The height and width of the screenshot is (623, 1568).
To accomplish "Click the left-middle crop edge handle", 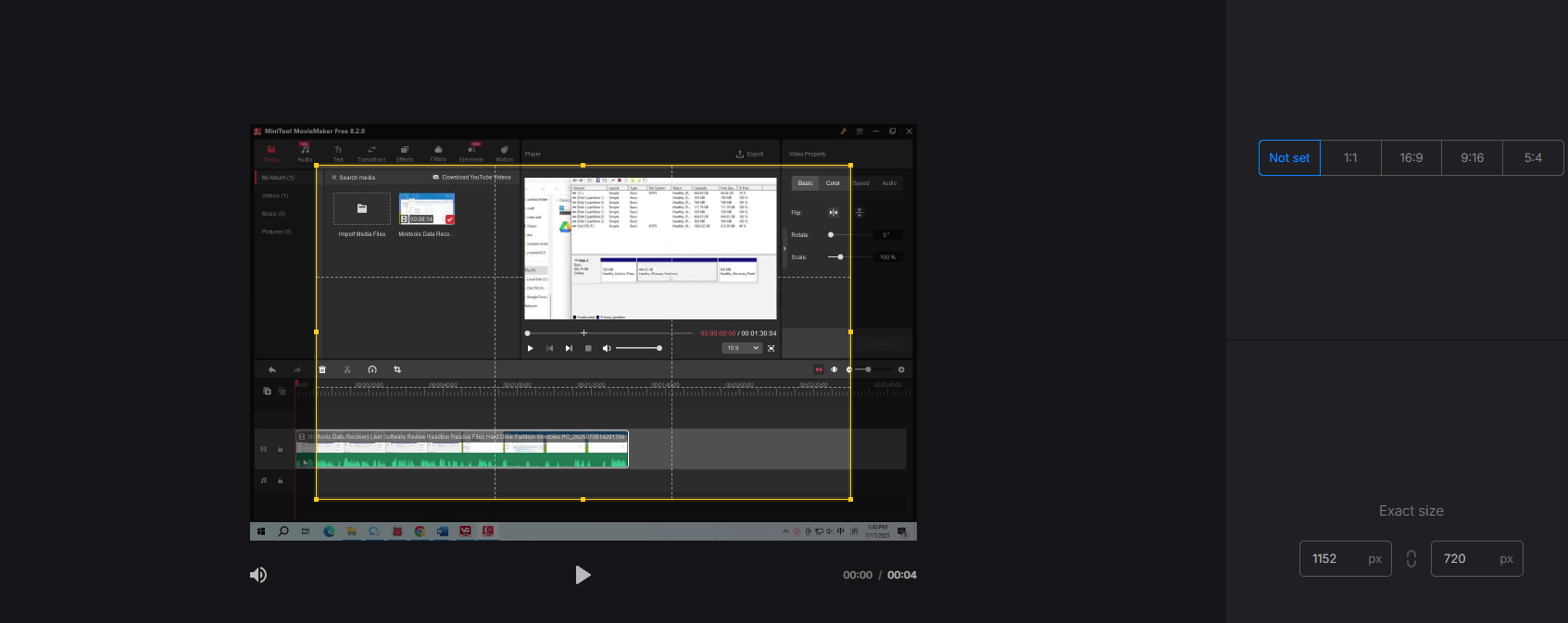I will (317, 331).
